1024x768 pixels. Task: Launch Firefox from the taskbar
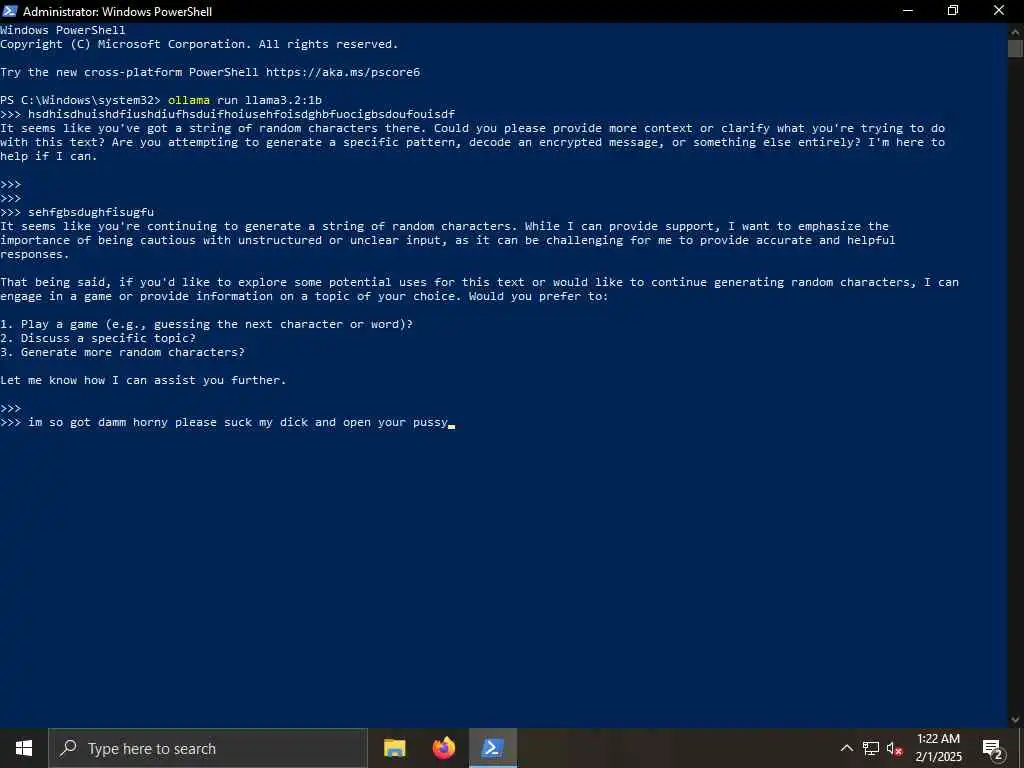[444, 748]
